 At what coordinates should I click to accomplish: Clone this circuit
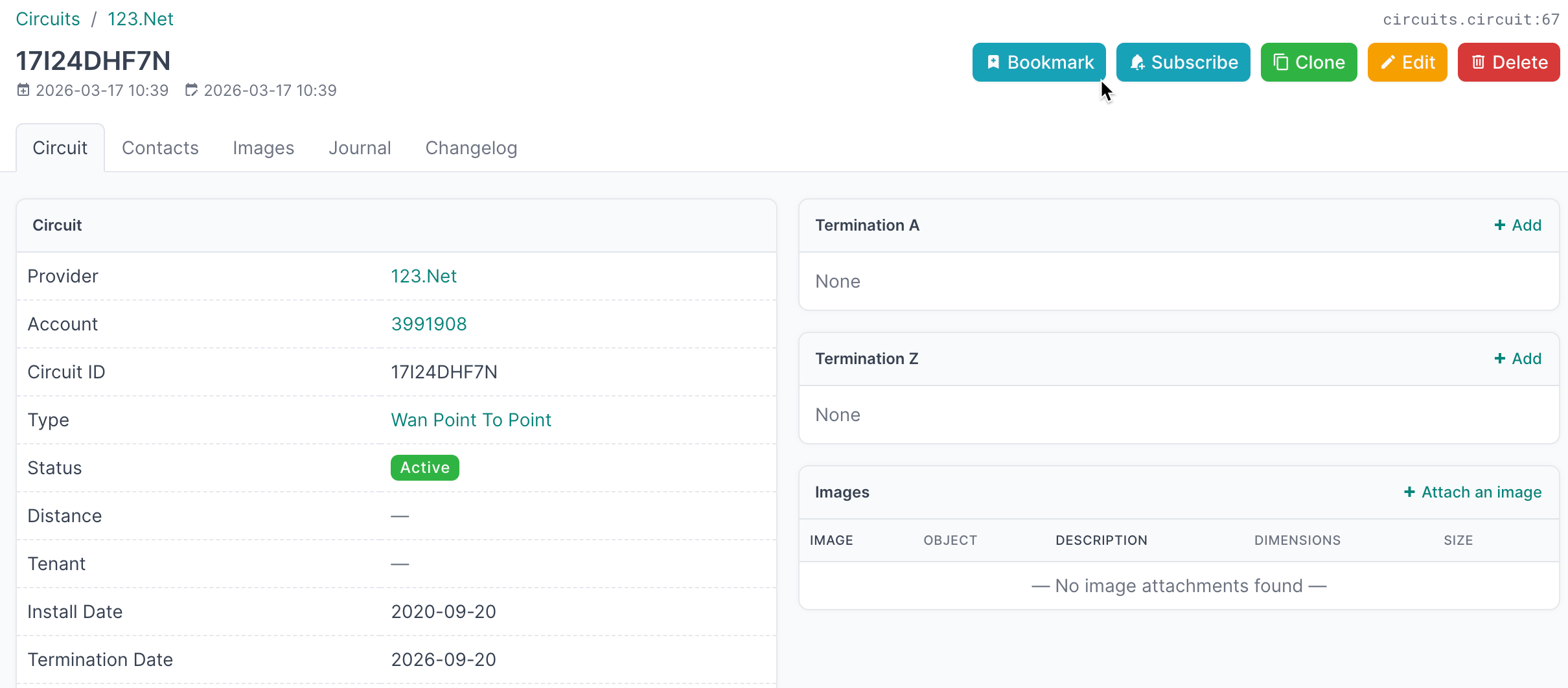[1308, 62]
